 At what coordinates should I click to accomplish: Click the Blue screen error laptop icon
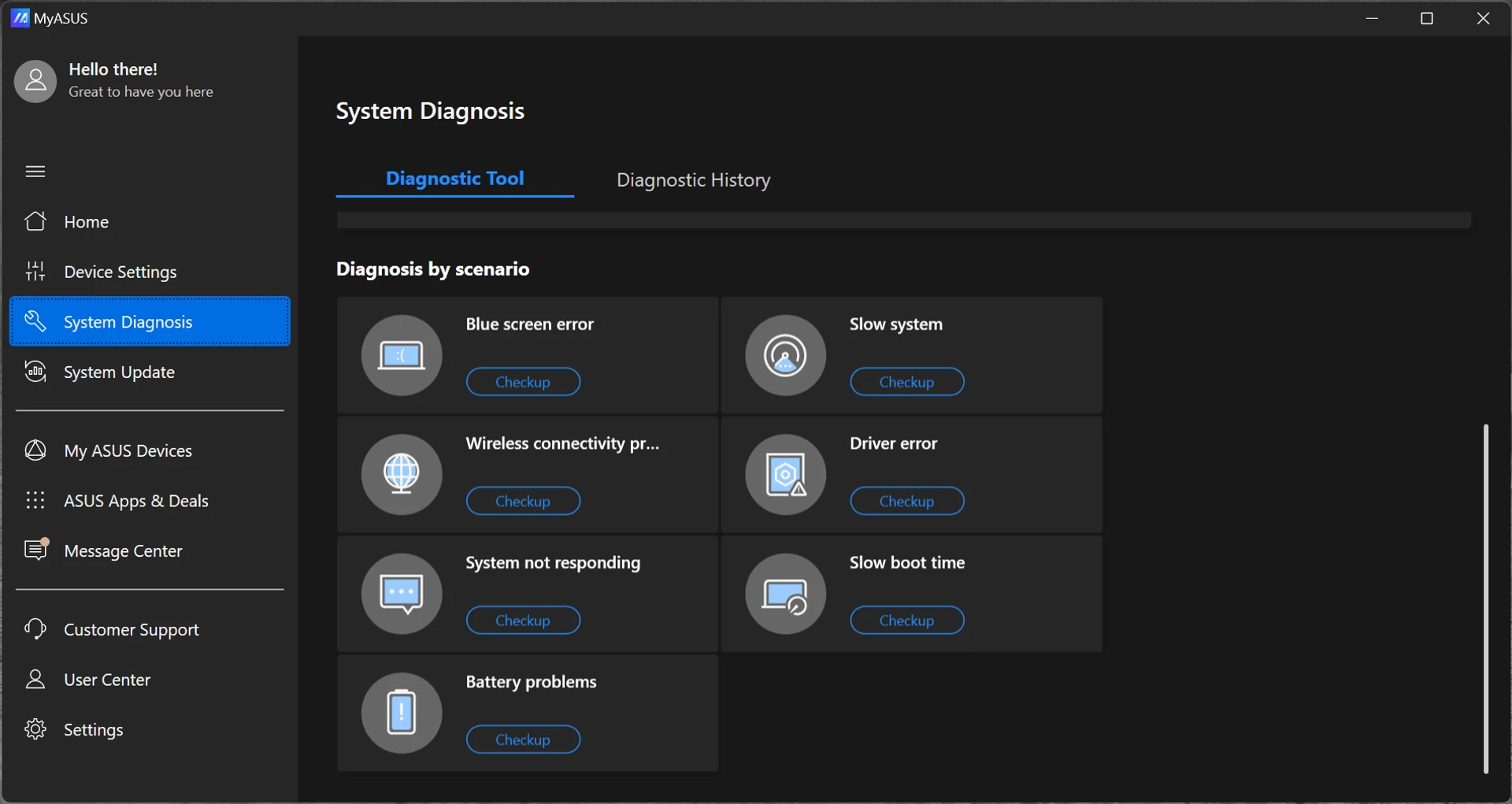[402, 355]
